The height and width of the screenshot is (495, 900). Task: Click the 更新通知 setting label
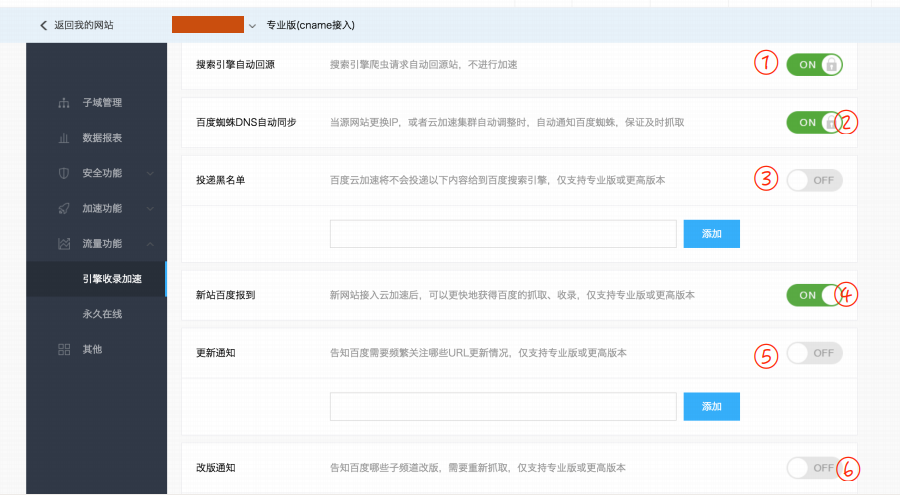[x=216, y=353]
